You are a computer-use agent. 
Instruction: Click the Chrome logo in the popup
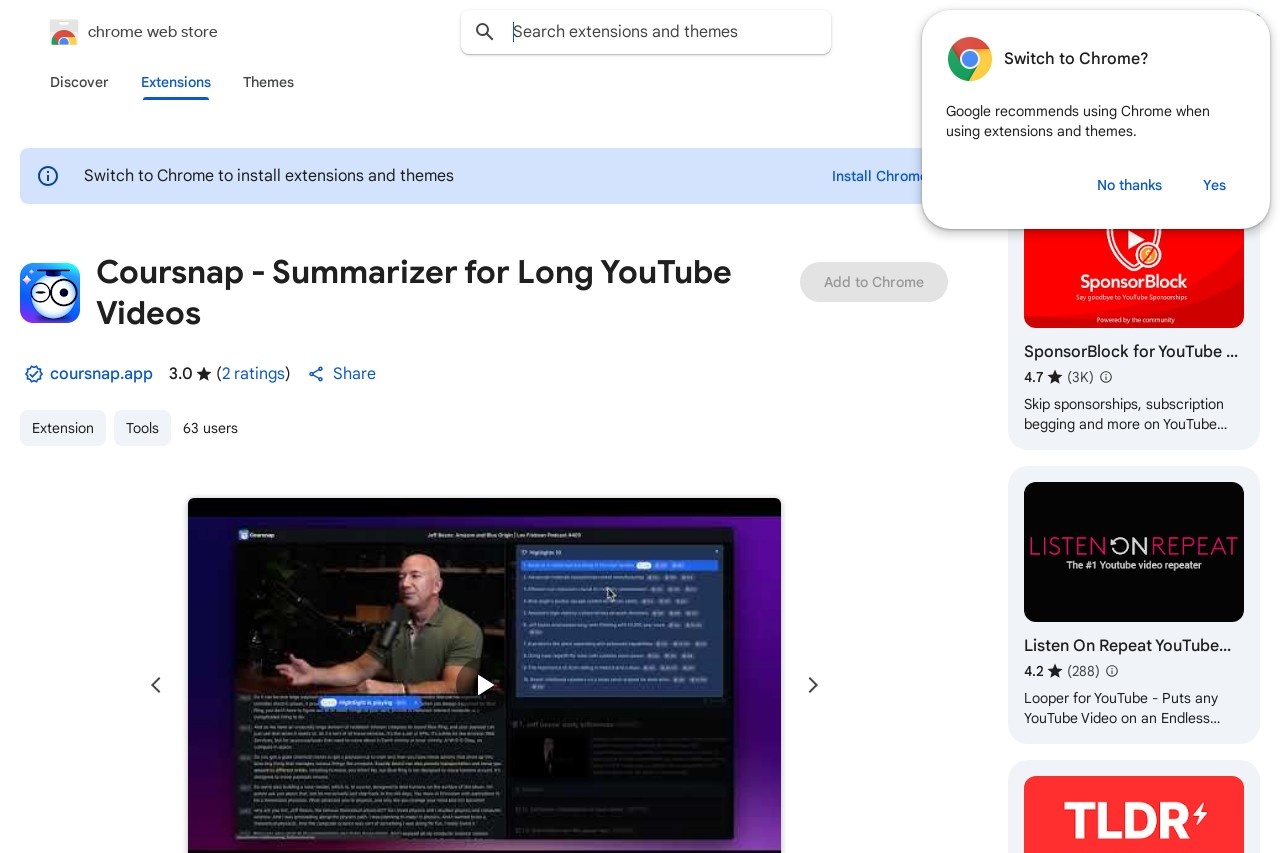click(x=970, y=59)
